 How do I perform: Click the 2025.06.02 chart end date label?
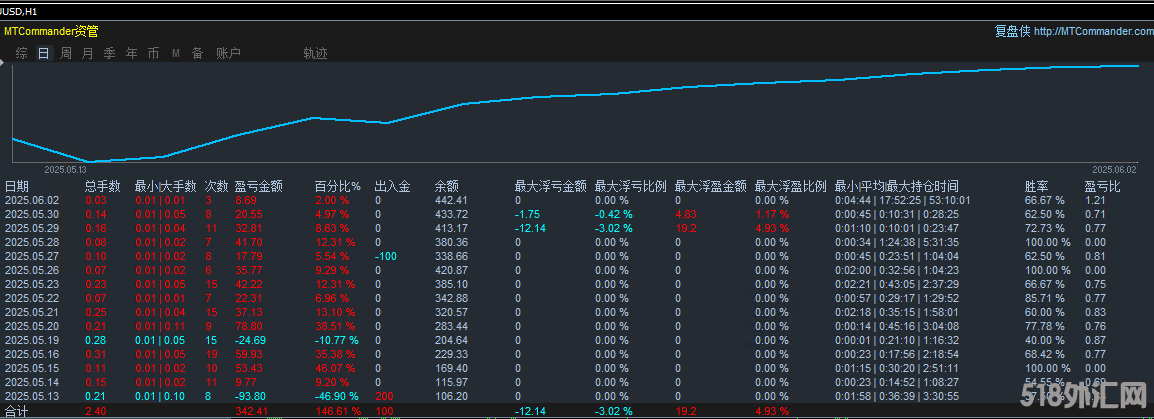pos(1114,169)
